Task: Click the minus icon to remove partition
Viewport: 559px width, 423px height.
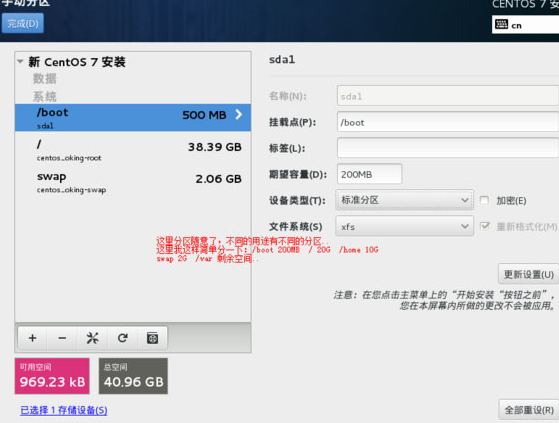Action: click(62, 338)
